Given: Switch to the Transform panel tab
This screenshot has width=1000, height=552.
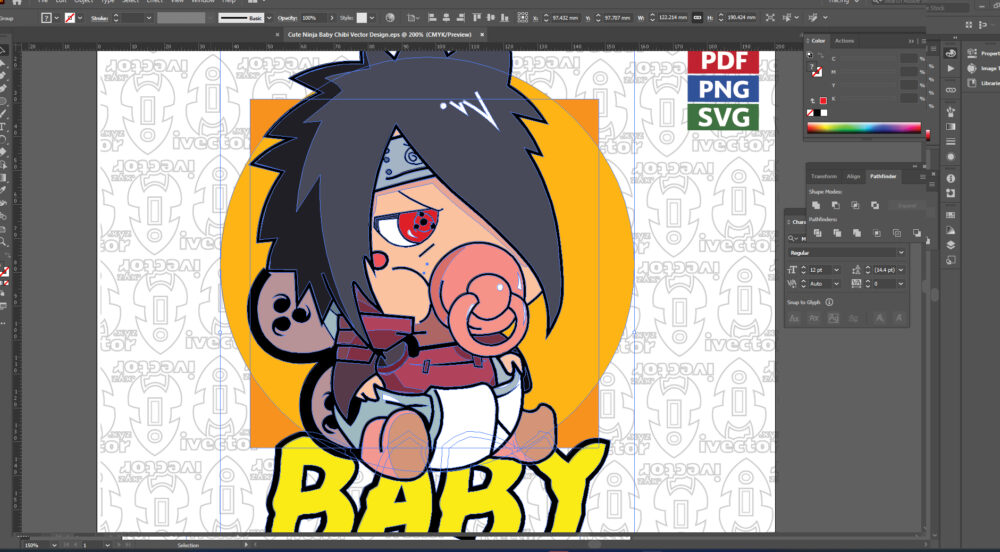Looking at the screenshot, I should [823, 177].
